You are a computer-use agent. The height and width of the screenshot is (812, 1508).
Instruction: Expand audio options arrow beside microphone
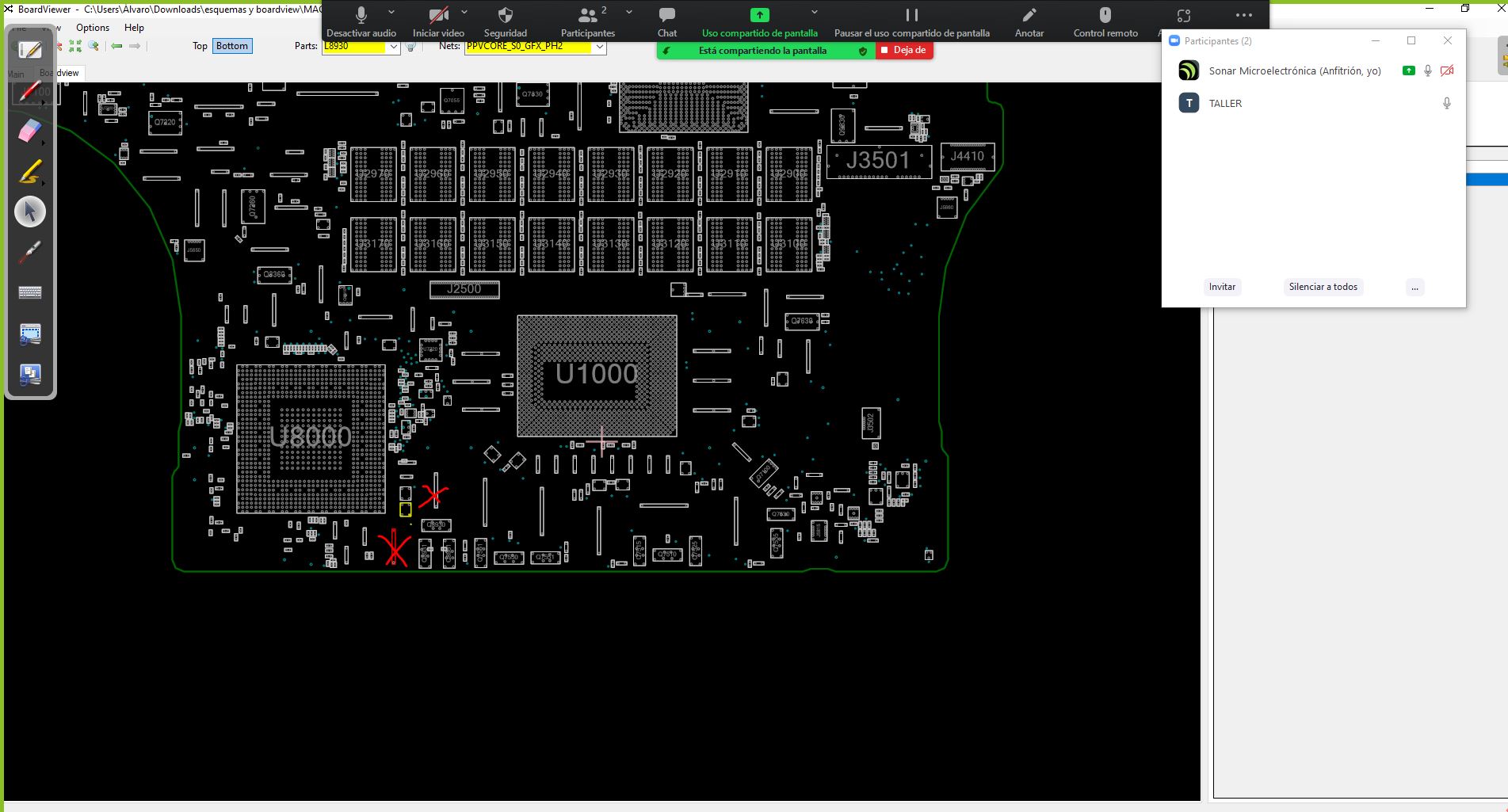point(391,13)
